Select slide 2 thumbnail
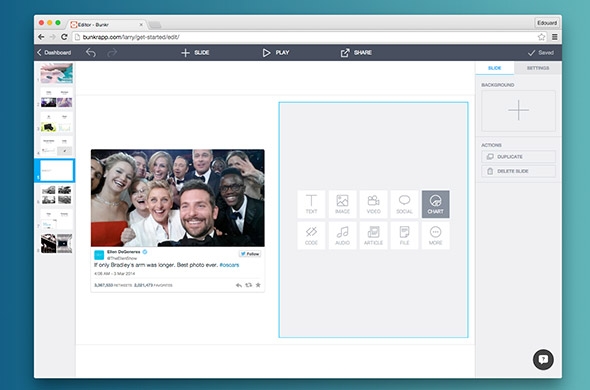Image resolution: width=590 pixels, height=390 pixels. [x=56, y=98]
